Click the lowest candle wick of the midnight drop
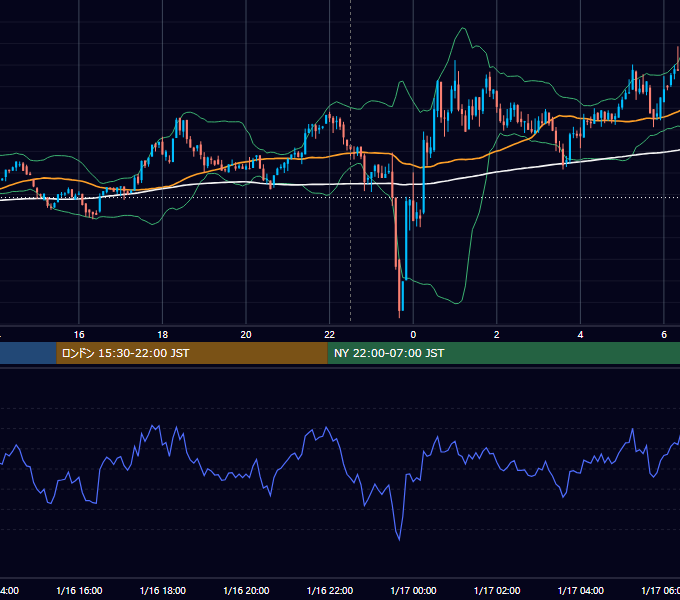This screenshot has width=680, height=600. point(399,314)
